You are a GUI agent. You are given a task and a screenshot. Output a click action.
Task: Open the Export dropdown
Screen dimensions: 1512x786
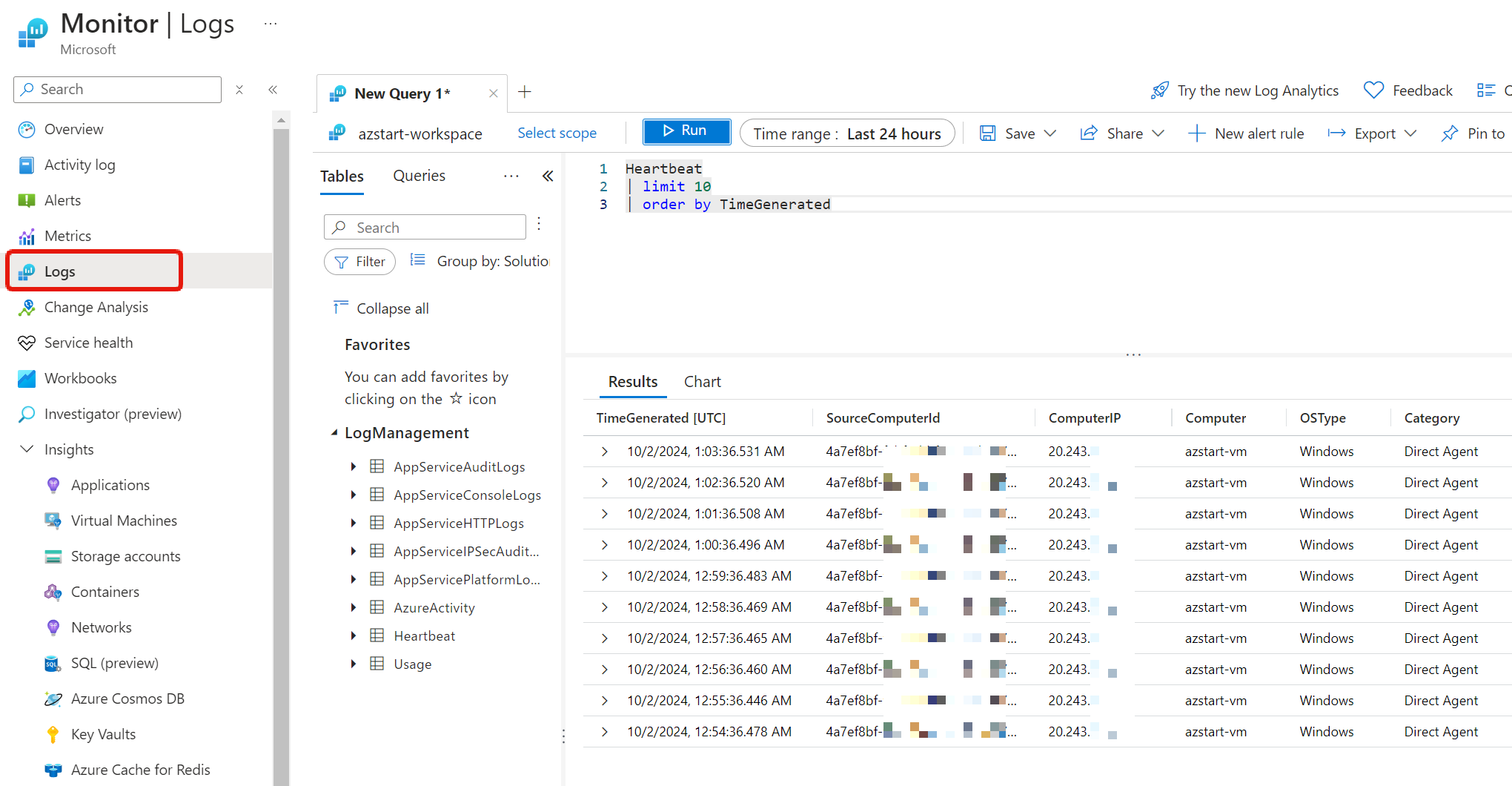pos(1372,133)
